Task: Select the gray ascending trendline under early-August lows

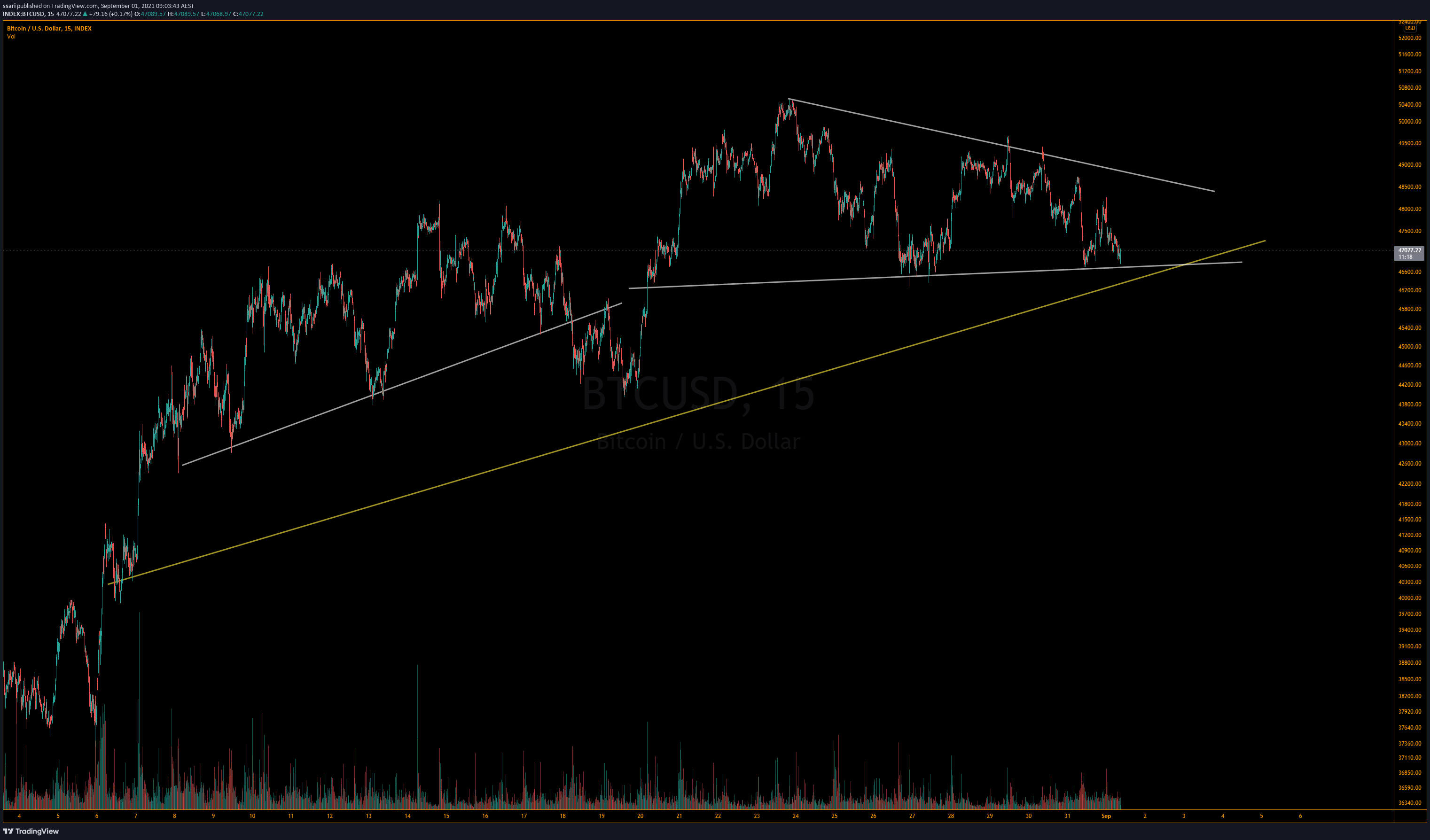Action: pyautogui.click(x=402, y=384)
